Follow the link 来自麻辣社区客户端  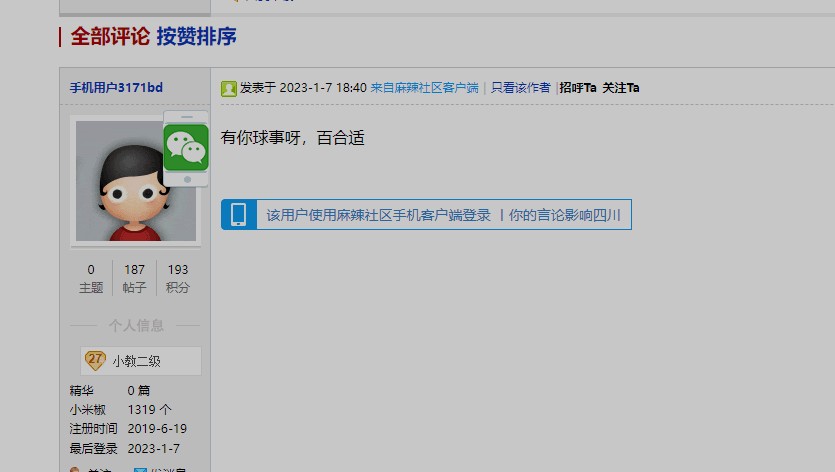424,88
